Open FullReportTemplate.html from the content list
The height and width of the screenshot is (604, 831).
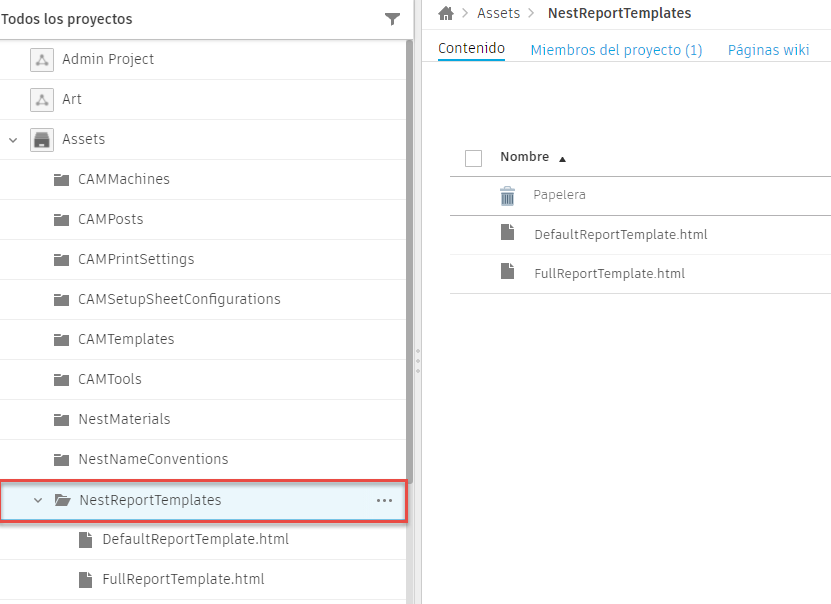tap(609, 273)
